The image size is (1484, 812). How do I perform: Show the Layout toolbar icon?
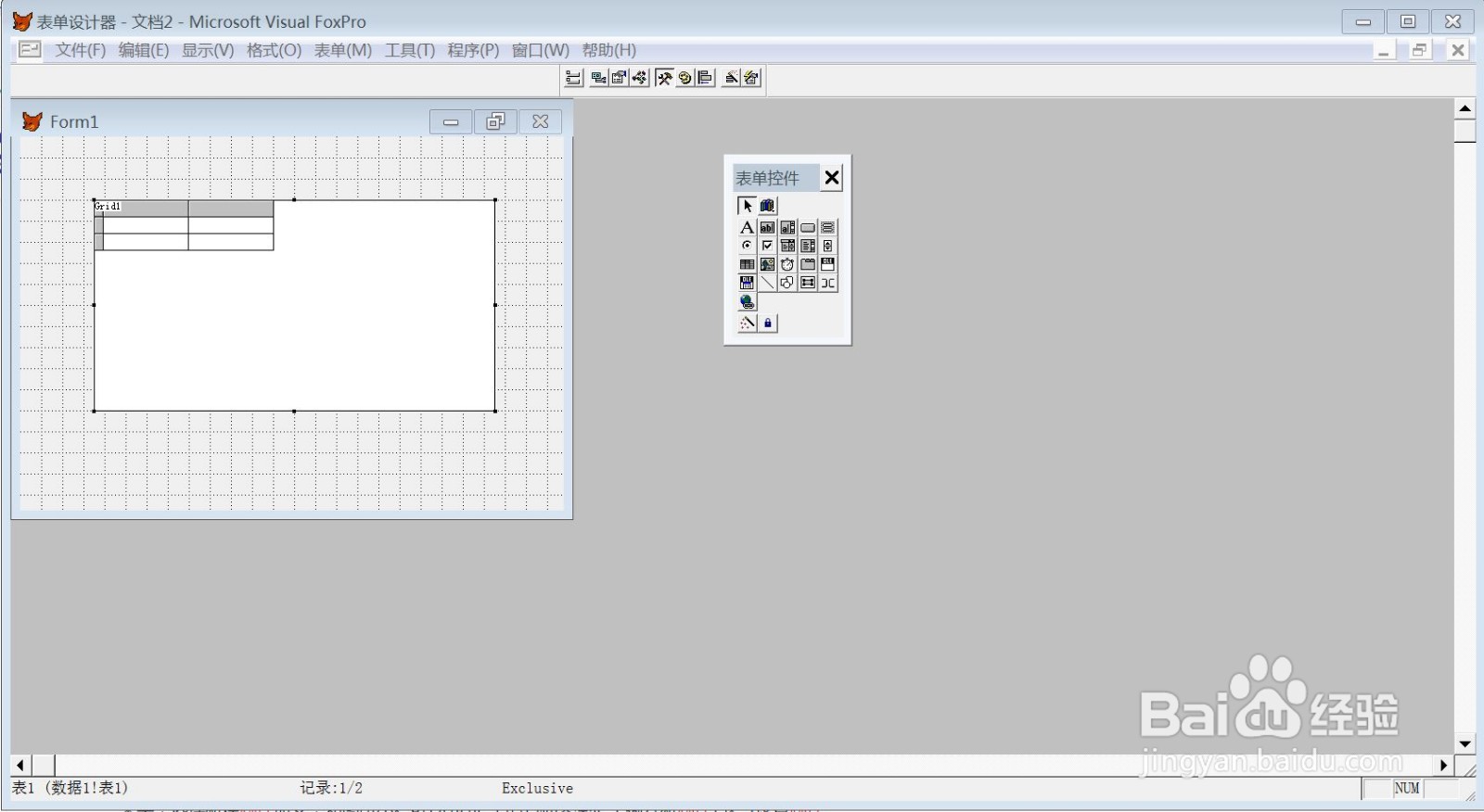click(705, 78)
